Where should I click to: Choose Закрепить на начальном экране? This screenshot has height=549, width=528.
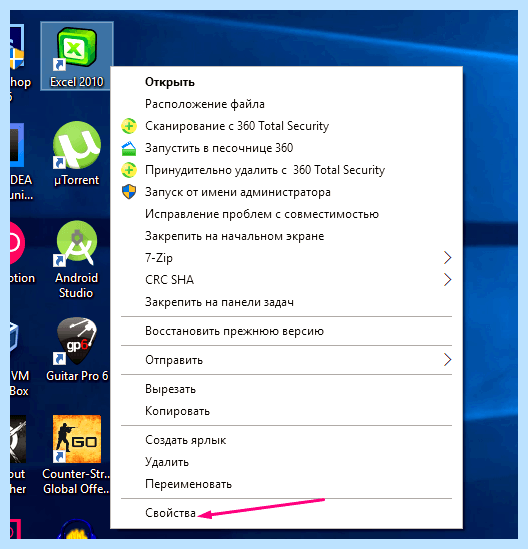(286, 236)
